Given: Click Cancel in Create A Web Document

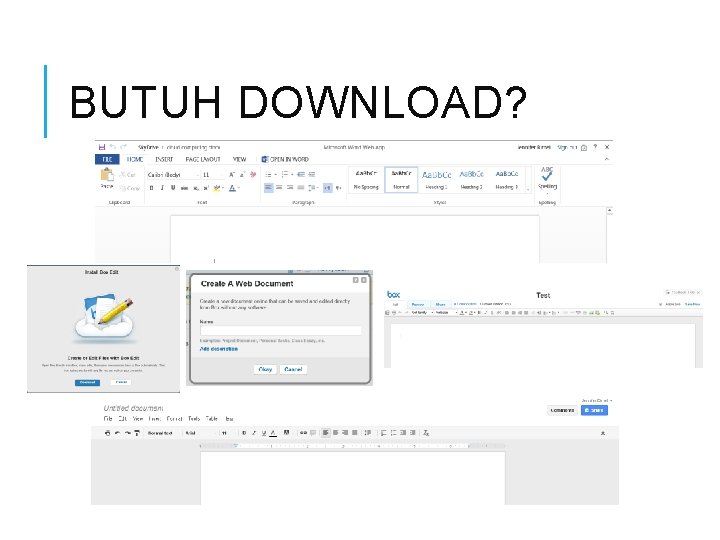Looking at the screenshot, I should click(x=293, y=369).
